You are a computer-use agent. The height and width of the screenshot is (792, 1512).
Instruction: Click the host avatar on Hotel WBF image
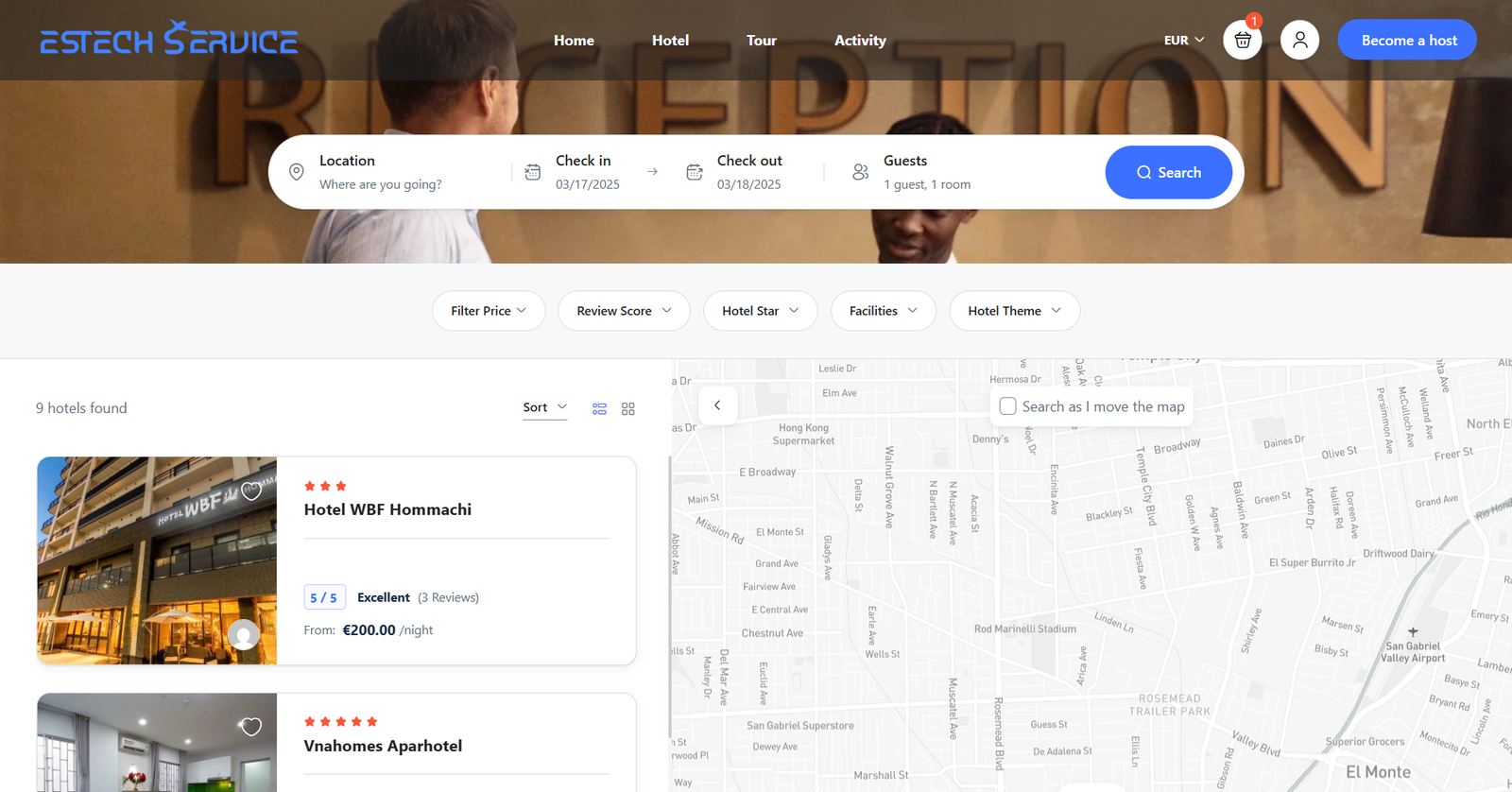tap(244, 635)
